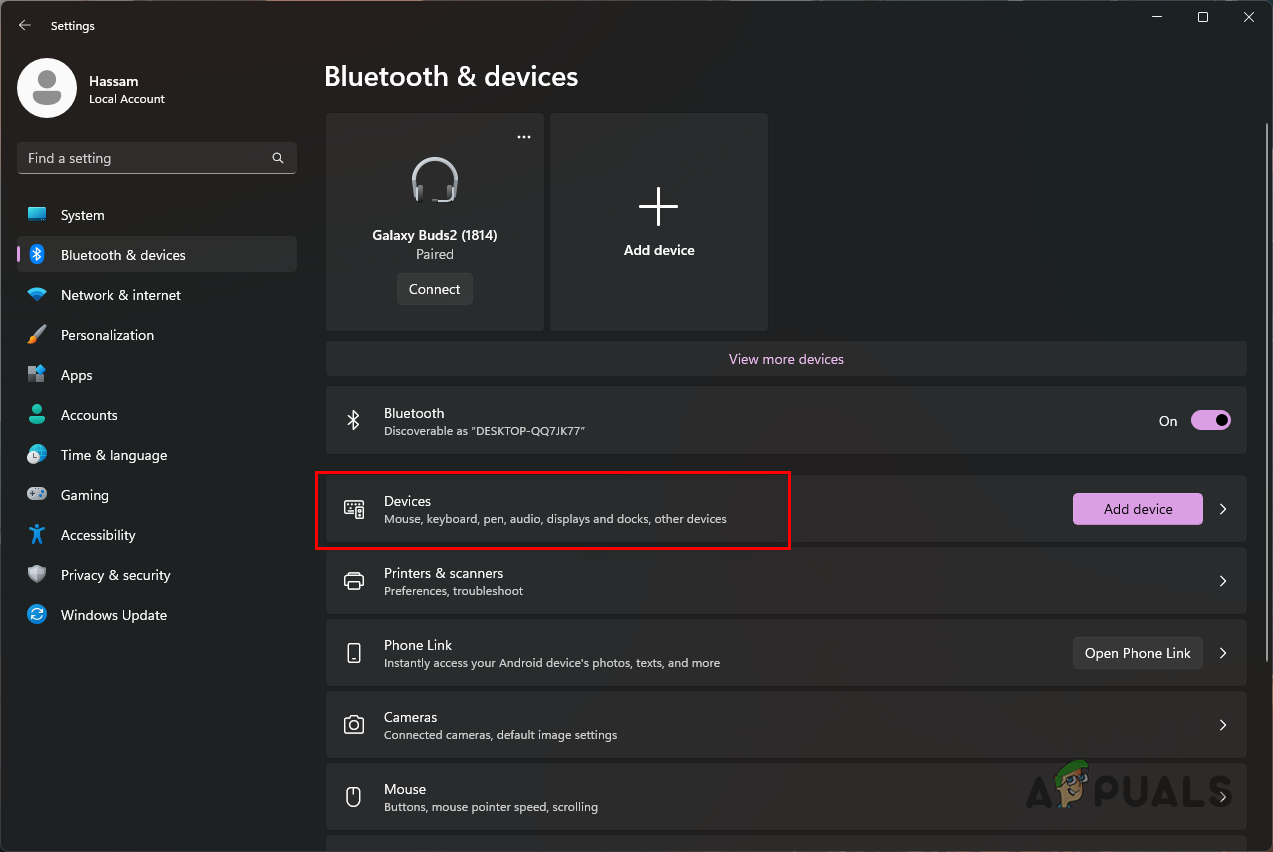Click the View more devices link
This screenshot has width=1273, height=852.
point(786,359)
